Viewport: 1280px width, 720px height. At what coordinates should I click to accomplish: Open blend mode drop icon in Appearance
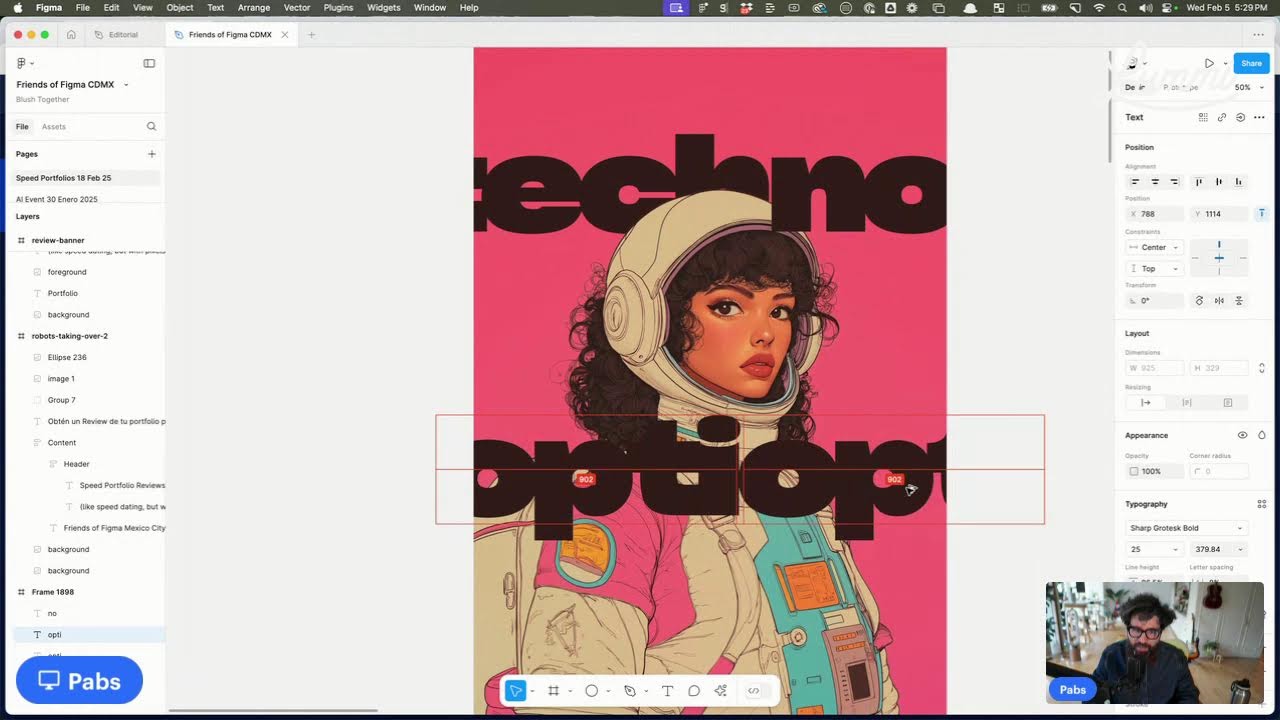[1262, 435]
